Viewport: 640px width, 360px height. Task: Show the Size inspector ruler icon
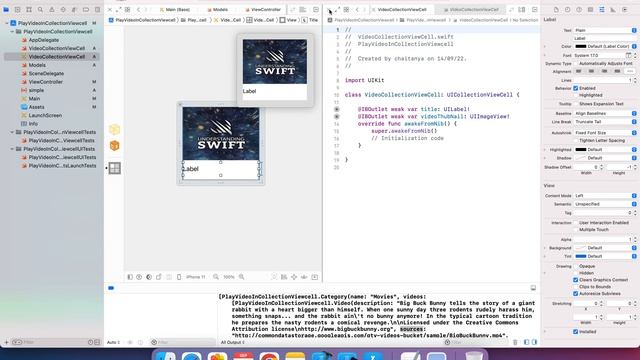(x=613, y=9)
